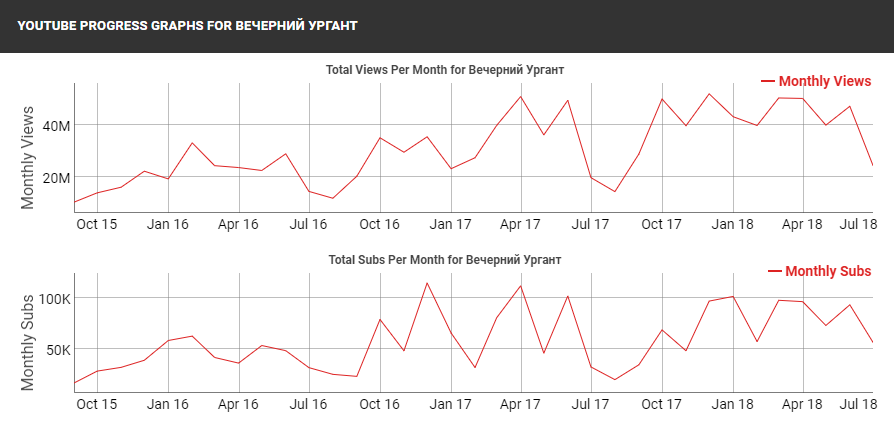Image resolution: width=894 pixels, height=421 pixels.
Task: Click Jan 17 label under views chart
Action: click(450, 224)
